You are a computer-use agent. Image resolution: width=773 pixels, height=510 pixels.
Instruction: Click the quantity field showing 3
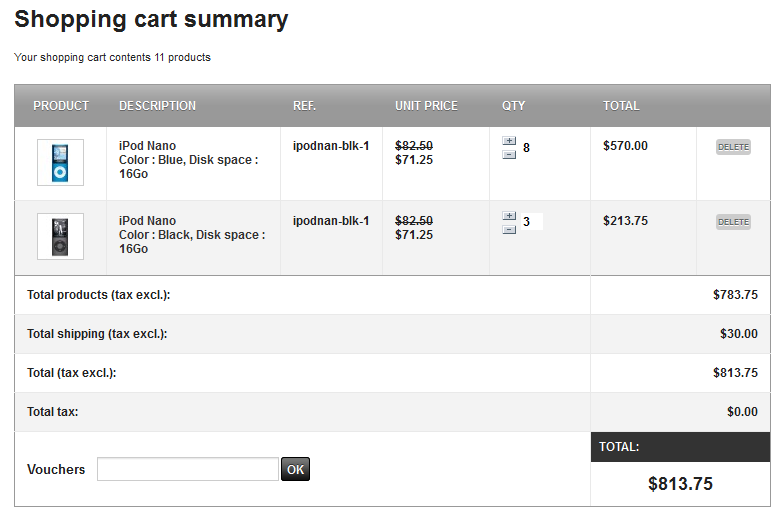[531, 222]
